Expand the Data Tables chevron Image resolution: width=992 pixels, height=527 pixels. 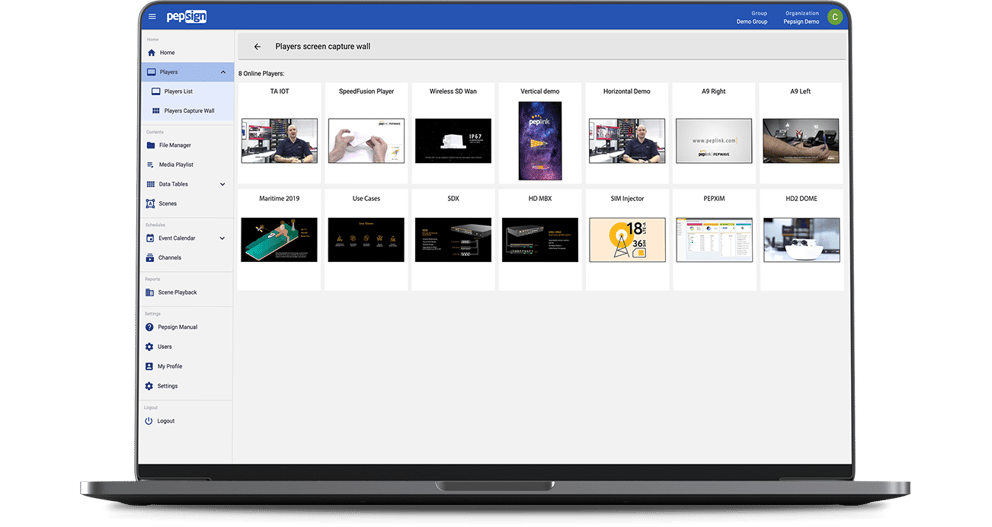click(222, 184)
